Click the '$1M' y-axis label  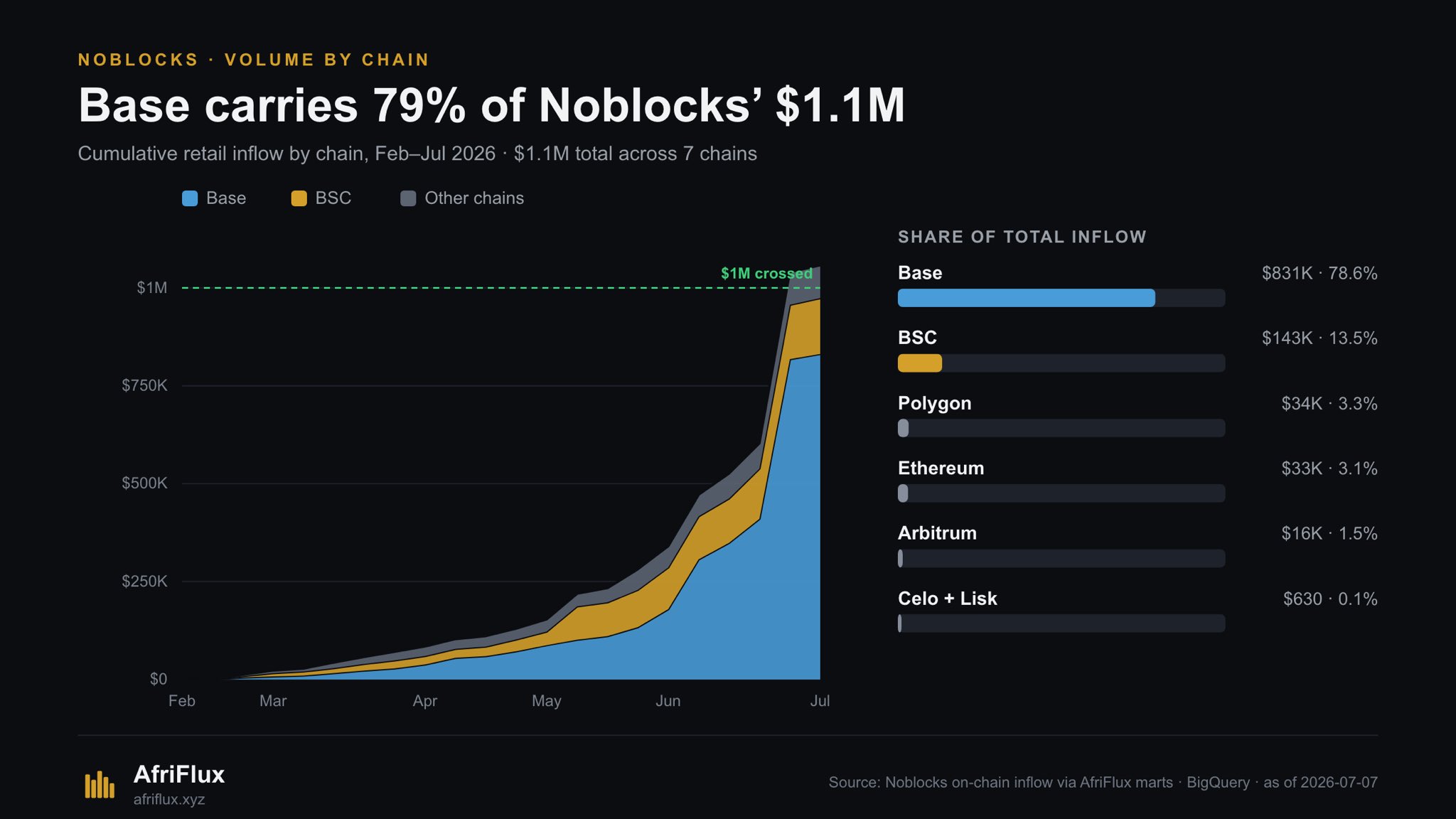[152, 288]
